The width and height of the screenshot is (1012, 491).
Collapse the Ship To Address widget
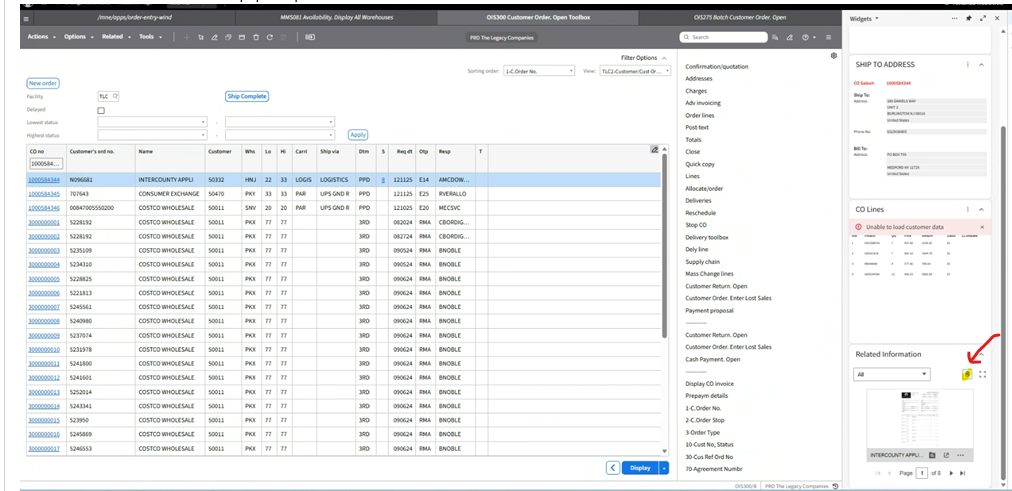[x=981, y=65]
